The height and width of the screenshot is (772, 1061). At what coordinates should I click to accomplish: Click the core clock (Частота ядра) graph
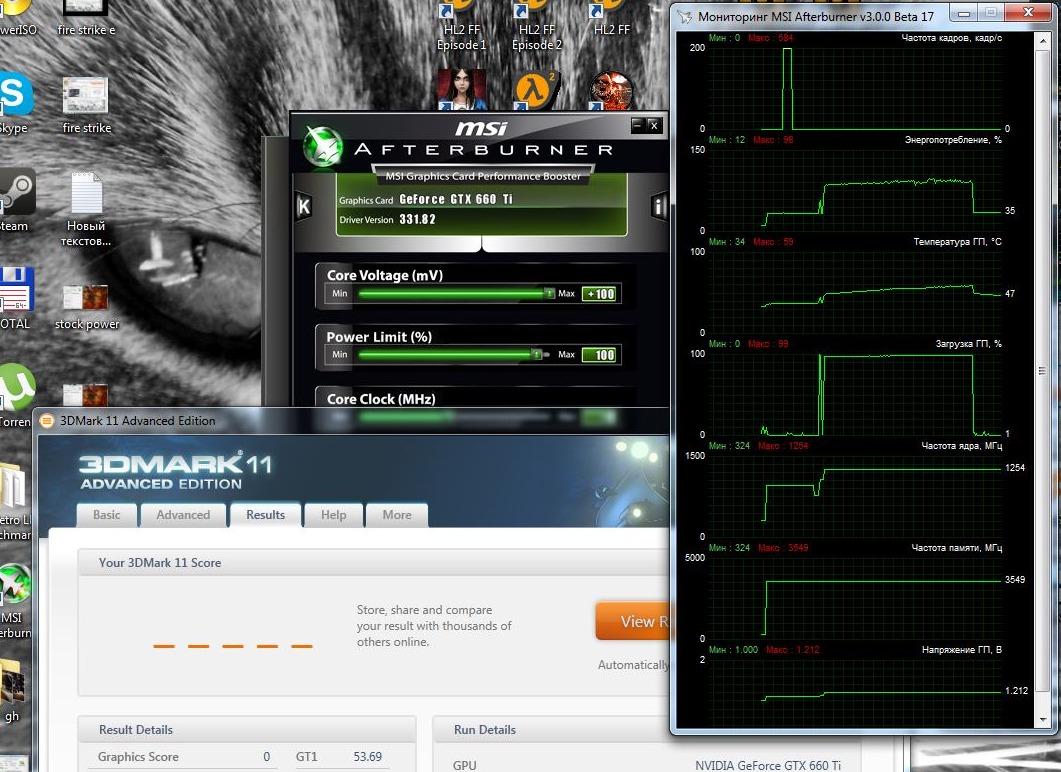[x=854, y=496]
